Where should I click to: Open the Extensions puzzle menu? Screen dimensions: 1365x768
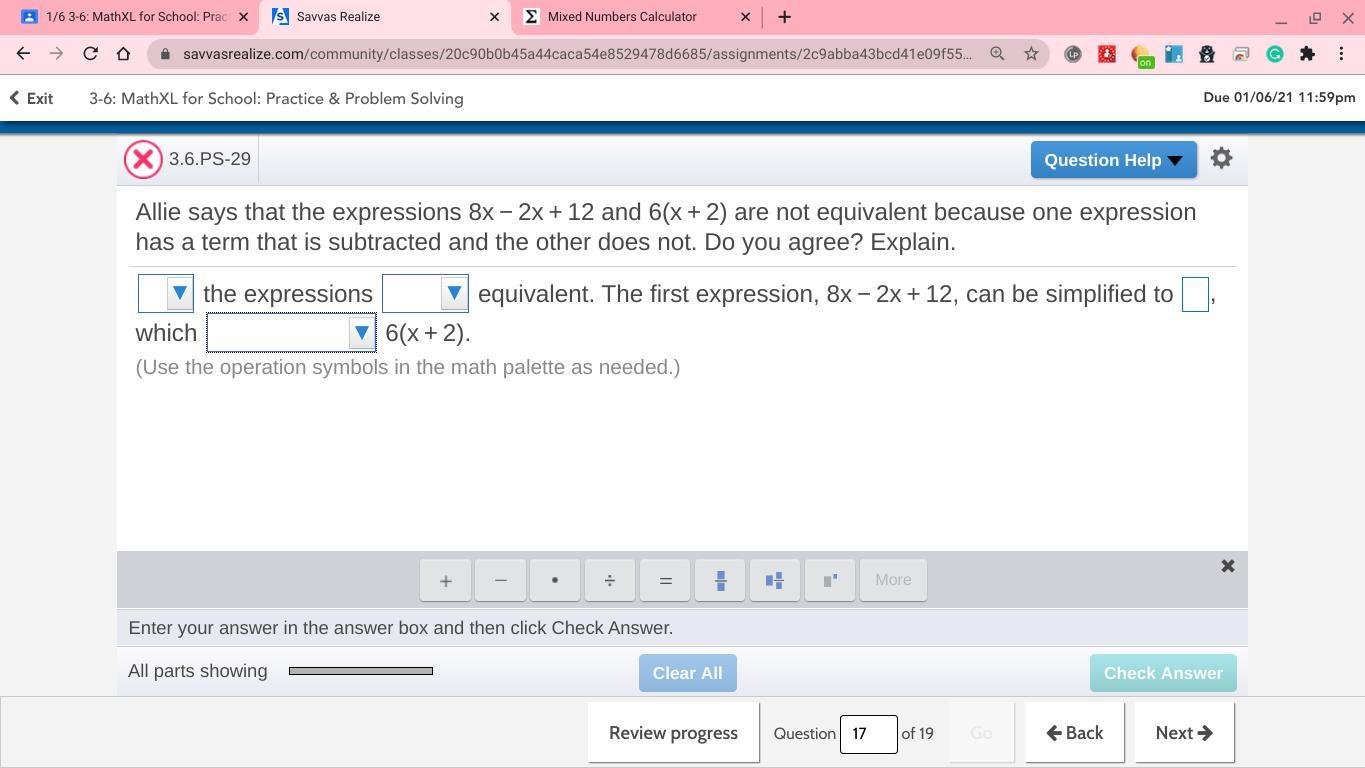(x=1308, y=54)
